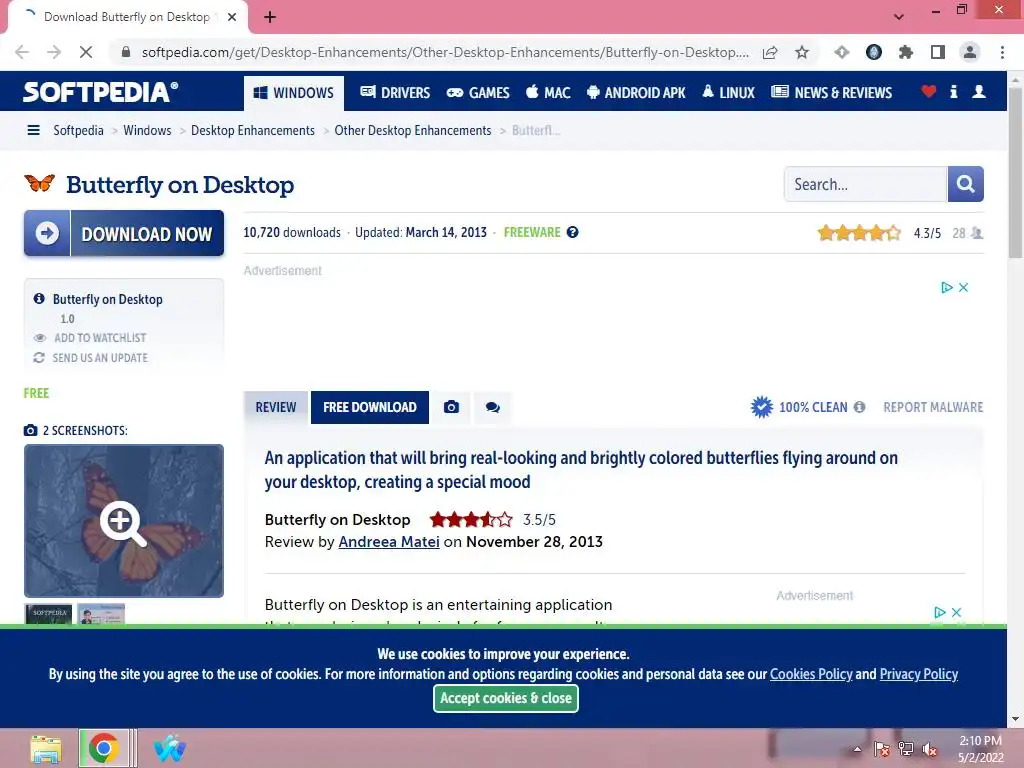This screenshot has width=1024, height=768.
Task: Open the Drivers section
Action: coord(395,93)
